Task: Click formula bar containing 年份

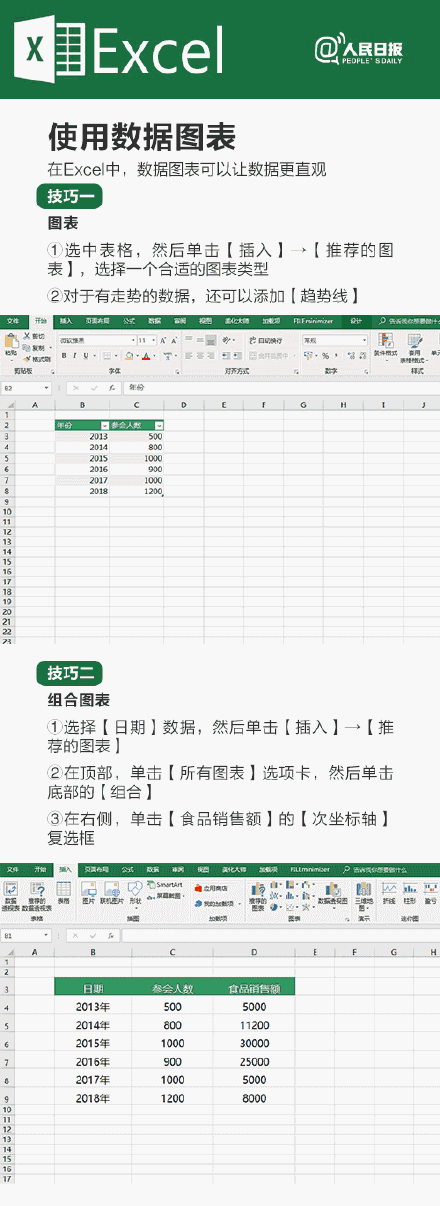Action: pos(280,386)
